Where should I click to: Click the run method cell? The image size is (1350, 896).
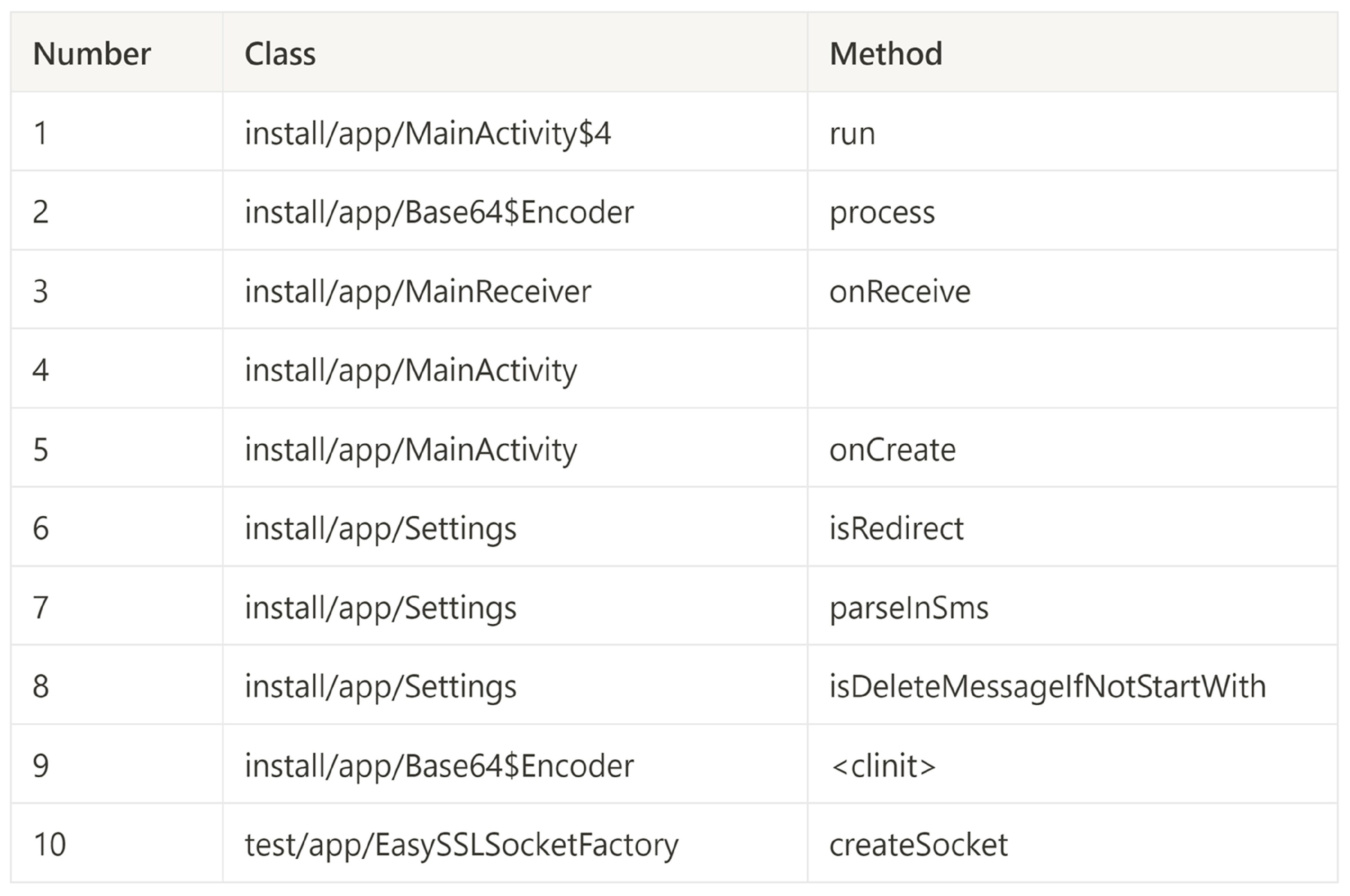coord(852,134)
